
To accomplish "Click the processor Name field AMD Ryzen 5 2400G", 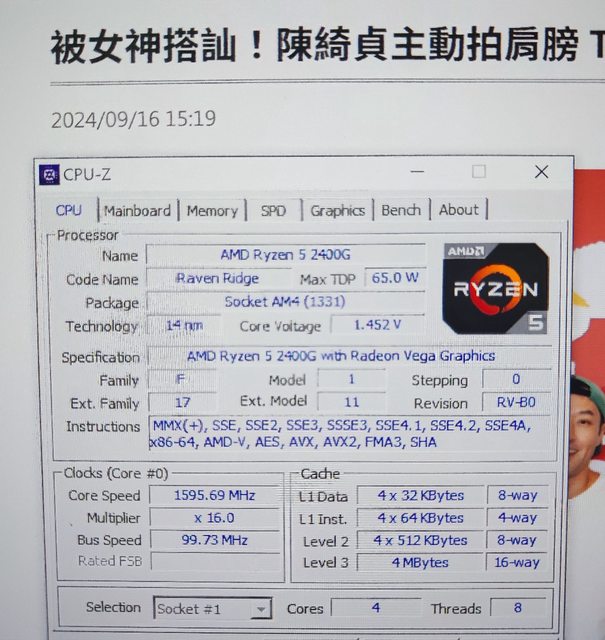I will click(x=285, y=255).
